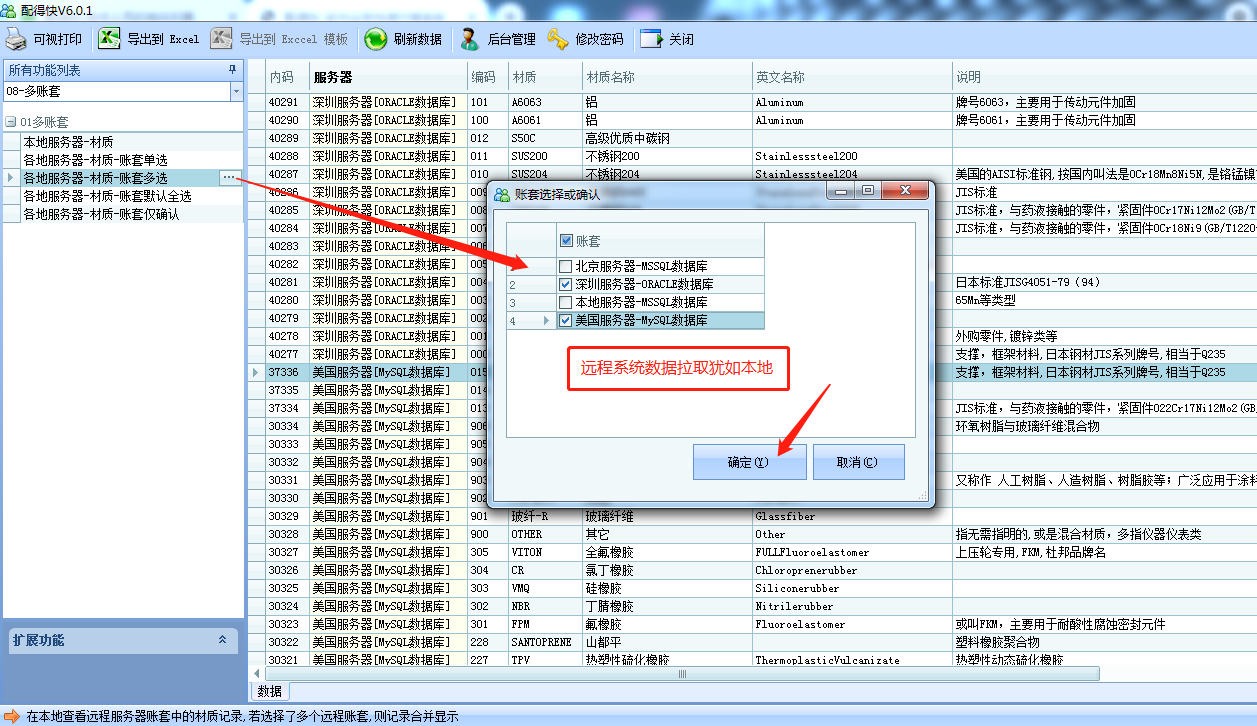Viewport: 1257px width, 726px height.
Task: Uncheck 深圳服务器-ORACLE数据库 account checkbox
Action: pos(566,284)
